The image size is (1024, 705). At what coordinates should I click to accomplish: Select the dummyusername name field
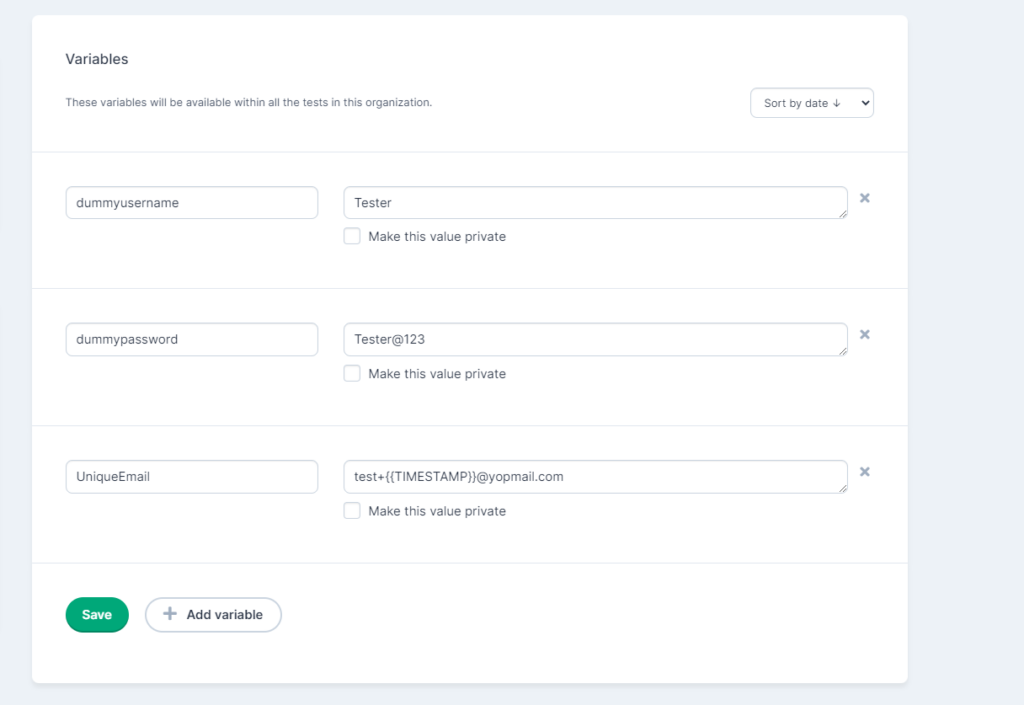191,202
